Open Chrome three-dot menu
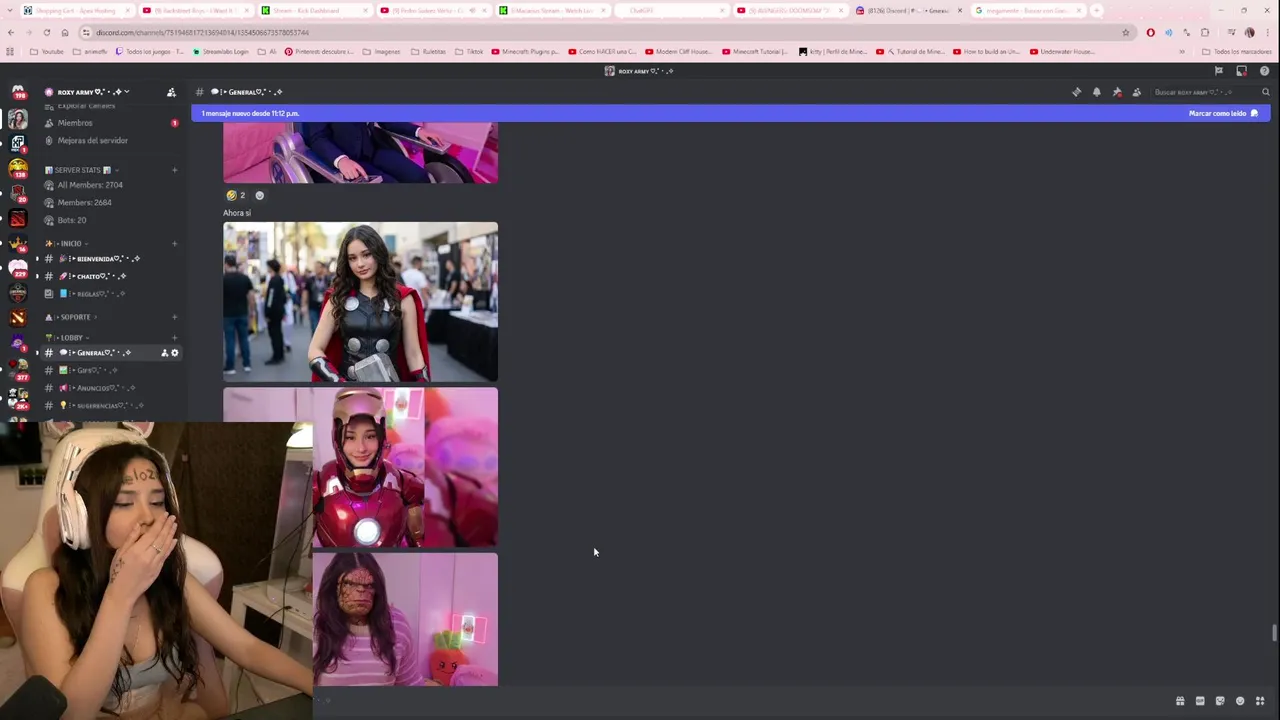This screenshot has height=720, width=1280. [x=1268, y=32]
